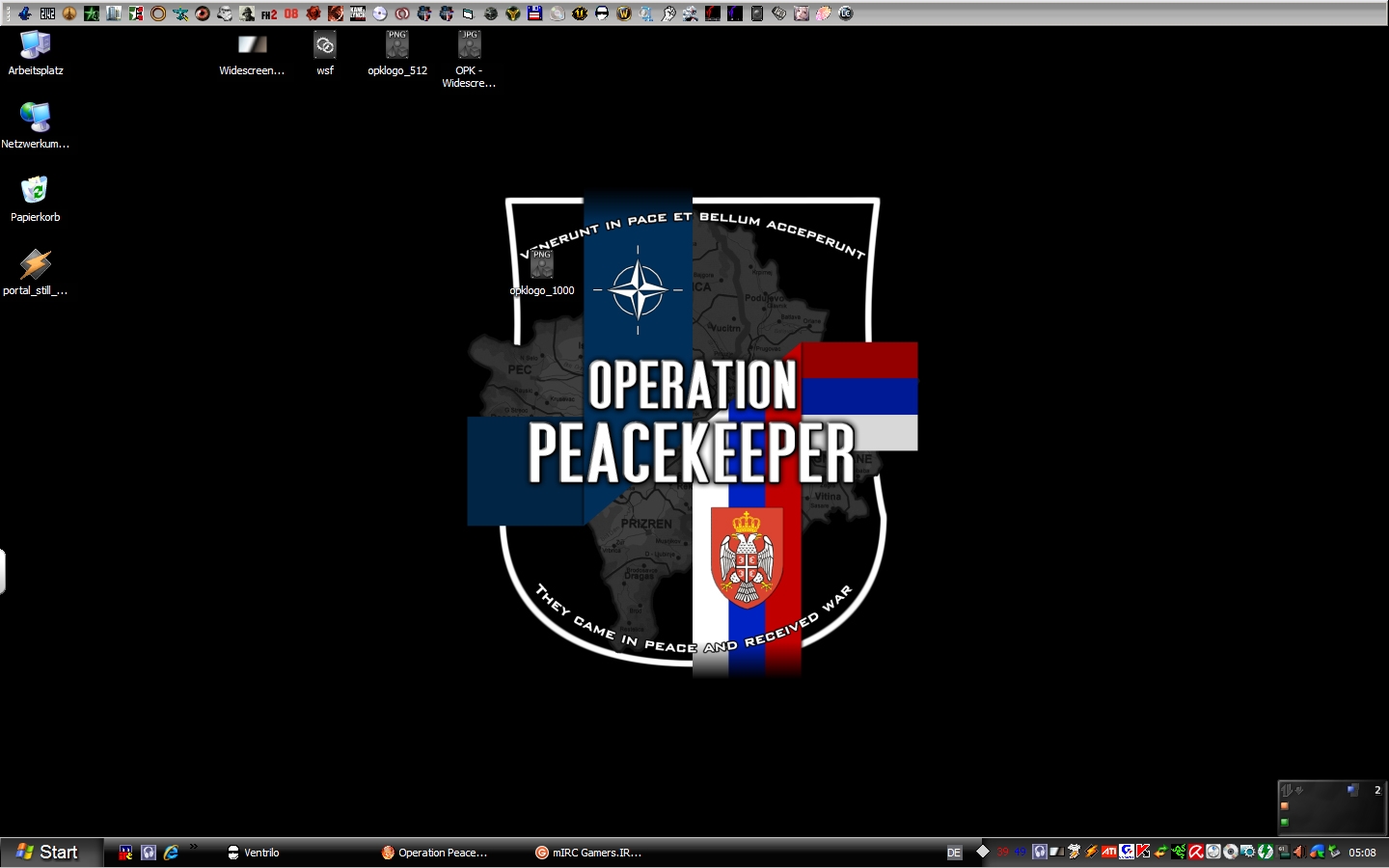Viewport: 1389px width, 868px height.
Task: Launch the green star icon shortcut
Action: pyautogui.click(x=92, y=14)
